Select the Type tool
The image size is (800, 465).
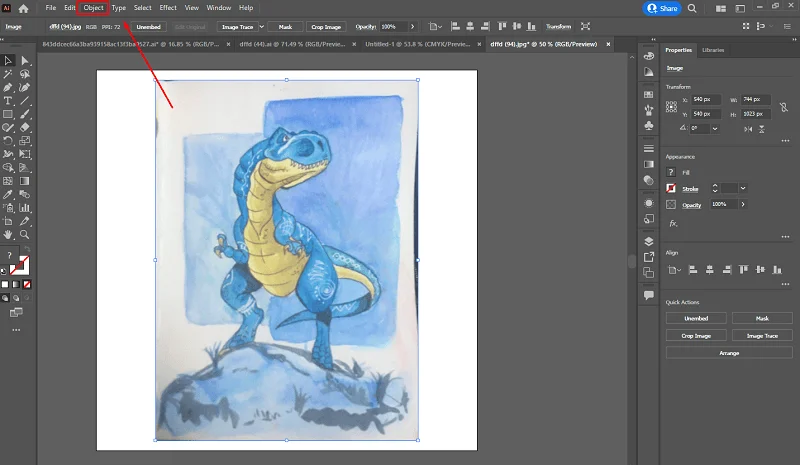[x=8, y=101]
